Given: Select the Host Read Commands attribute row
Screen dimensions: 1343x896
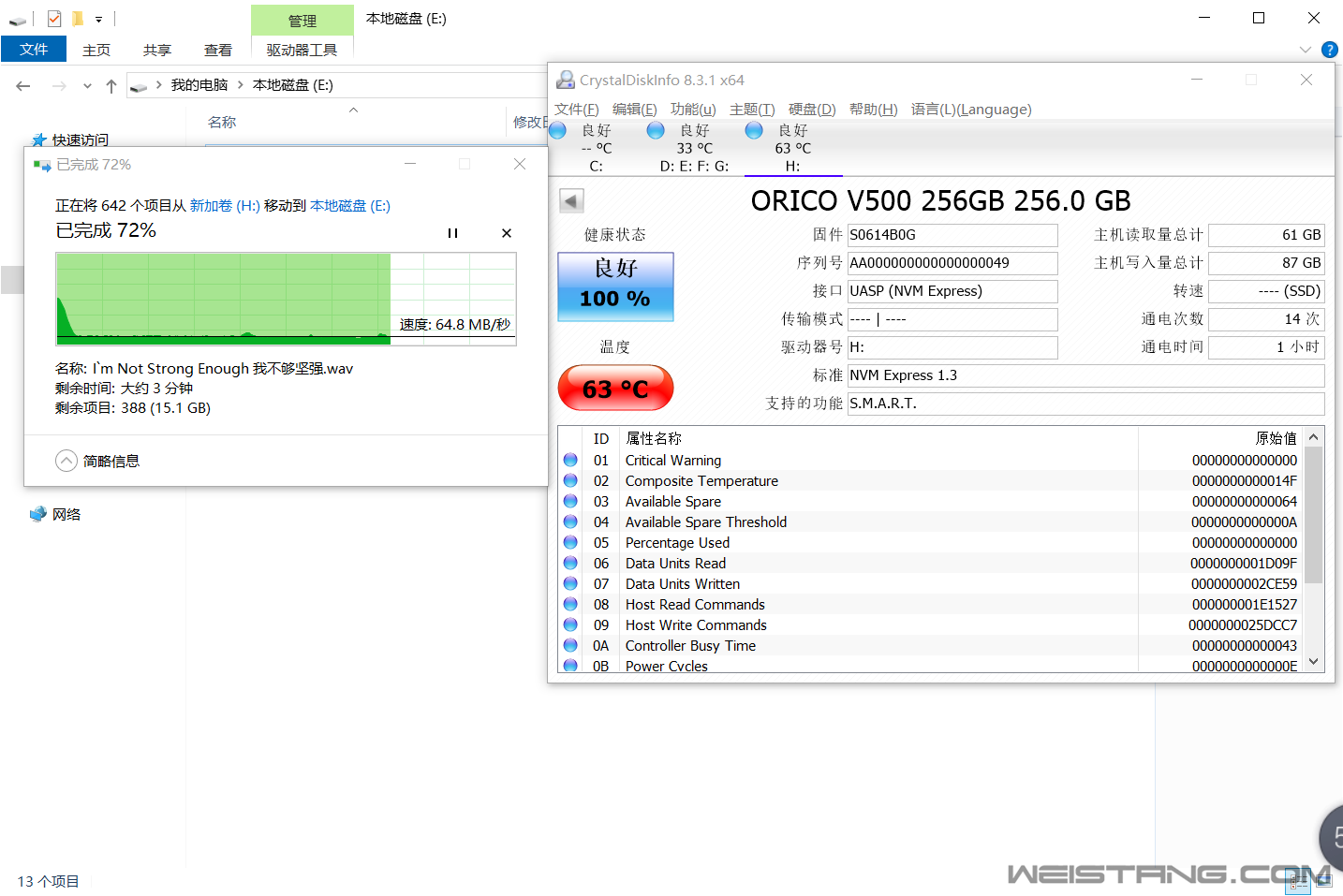Looking at the screenshot, I should click(931, 604).
